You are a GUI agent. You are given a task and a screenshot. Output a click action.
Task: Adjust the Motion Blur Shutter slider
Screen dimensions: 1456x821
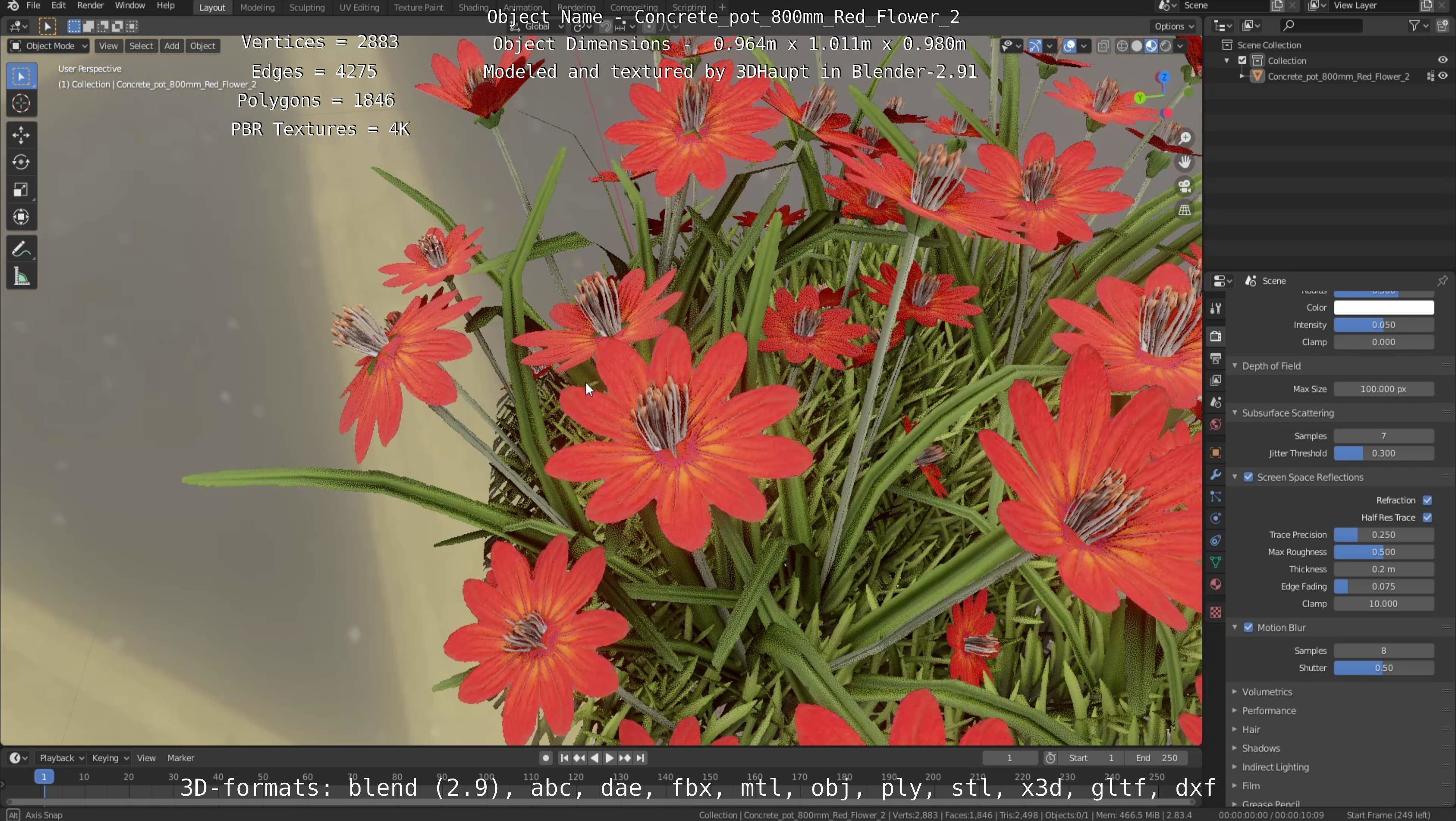pos(1384,668)
